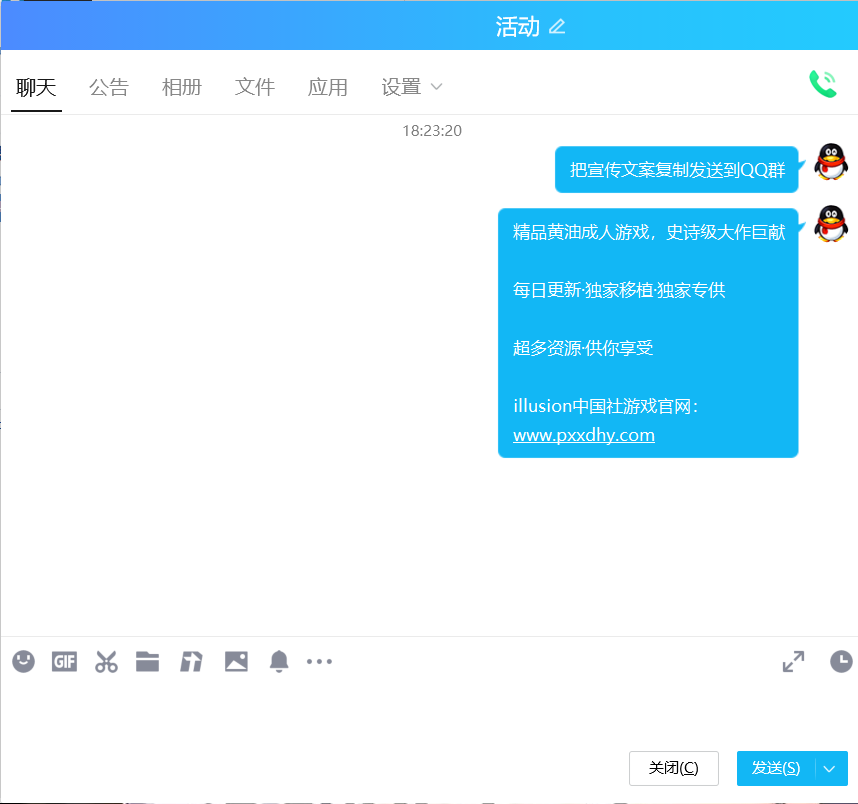Click the picture icon to insert an image
Screen dimensions: 858x804
coord(236,662)
